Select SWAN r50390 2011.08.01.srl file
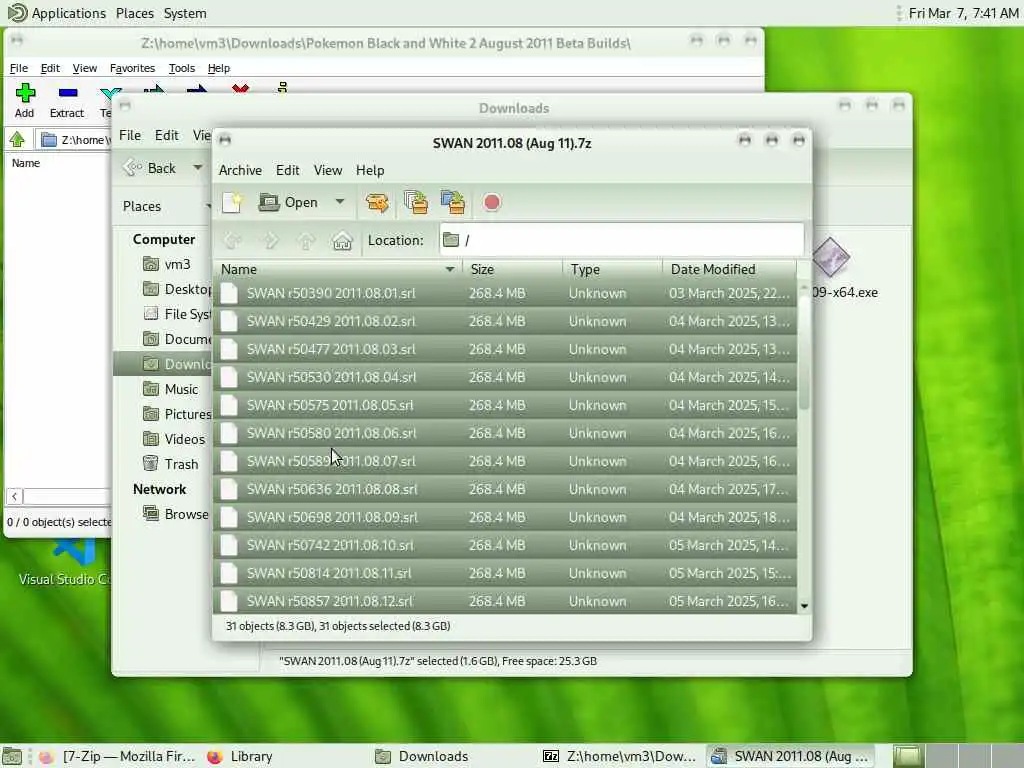This screenshot has width=1024, height=768. [x=505, y=293]
